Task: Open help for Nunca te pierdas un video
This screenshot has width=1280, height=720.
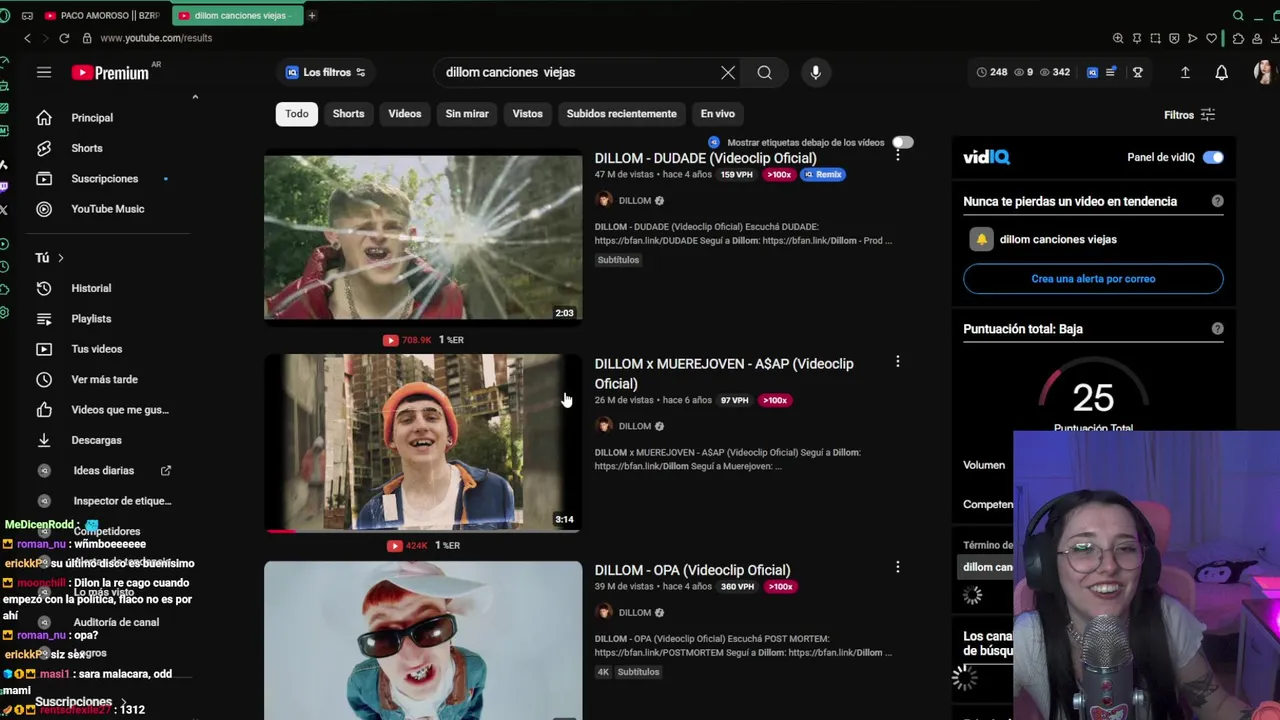Action: pyautogui.click(x=1217, y=201)
